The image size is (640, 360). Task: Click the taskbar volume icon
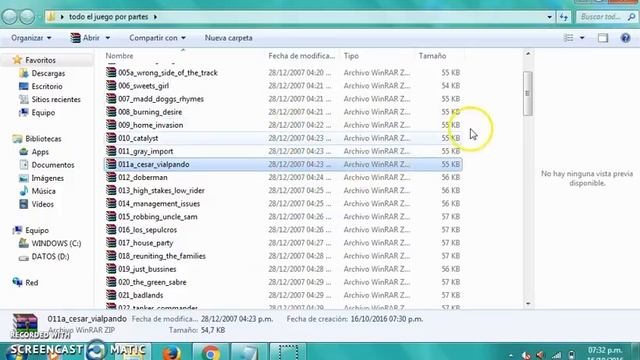pyautogui.click(x=541, y=355)
